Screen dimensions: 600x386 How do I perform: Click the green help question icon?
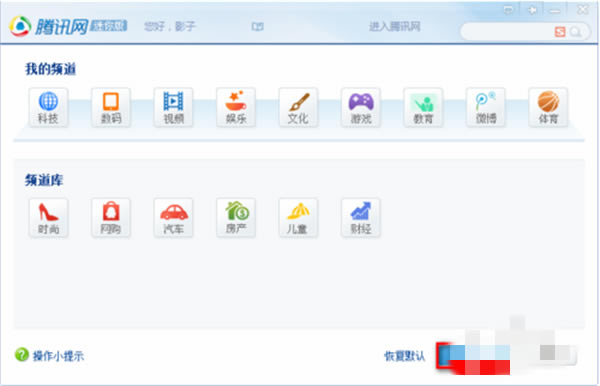22,355
